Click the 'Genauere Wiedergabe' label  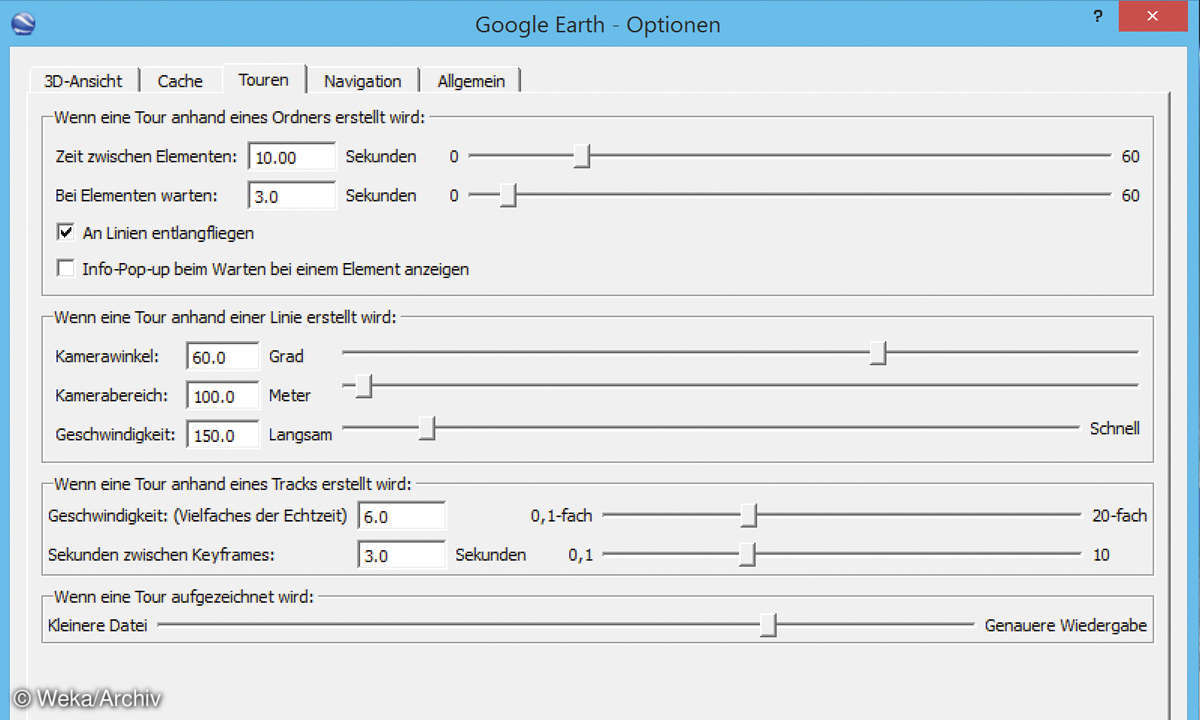[x=1066, y=626]
